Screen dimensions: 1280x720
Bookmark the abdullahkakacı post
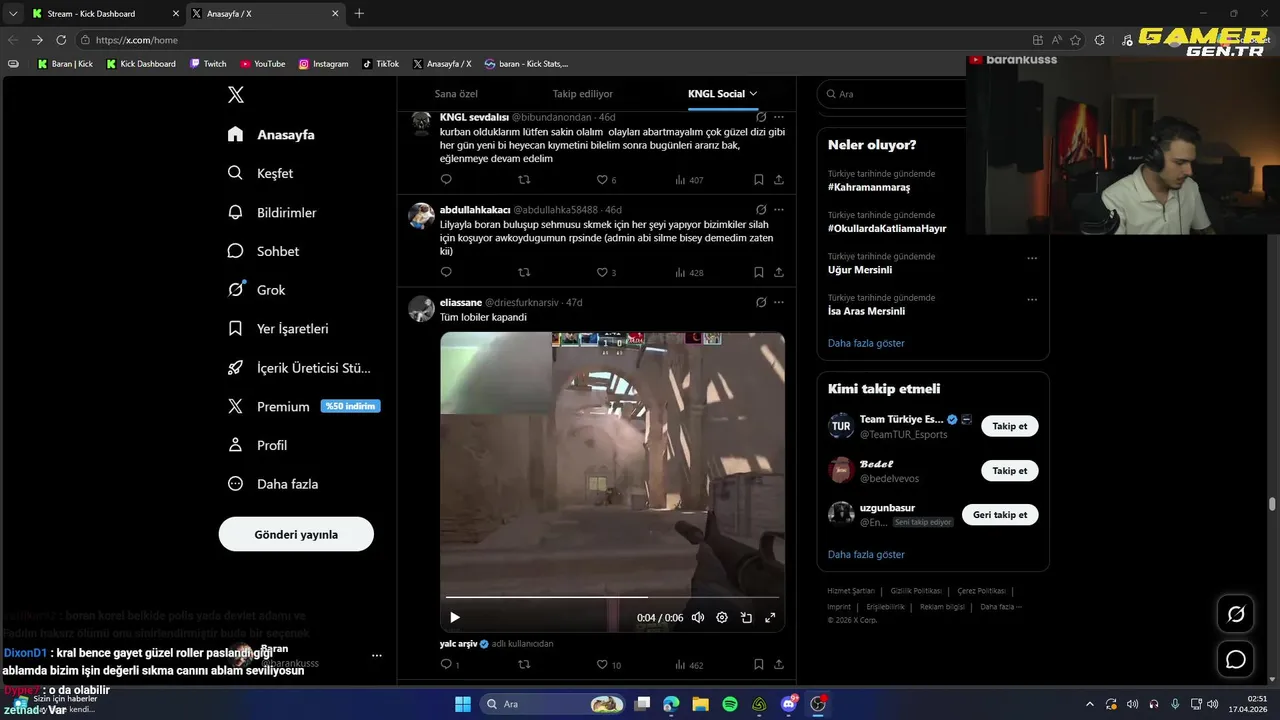(x=759, y=272)
